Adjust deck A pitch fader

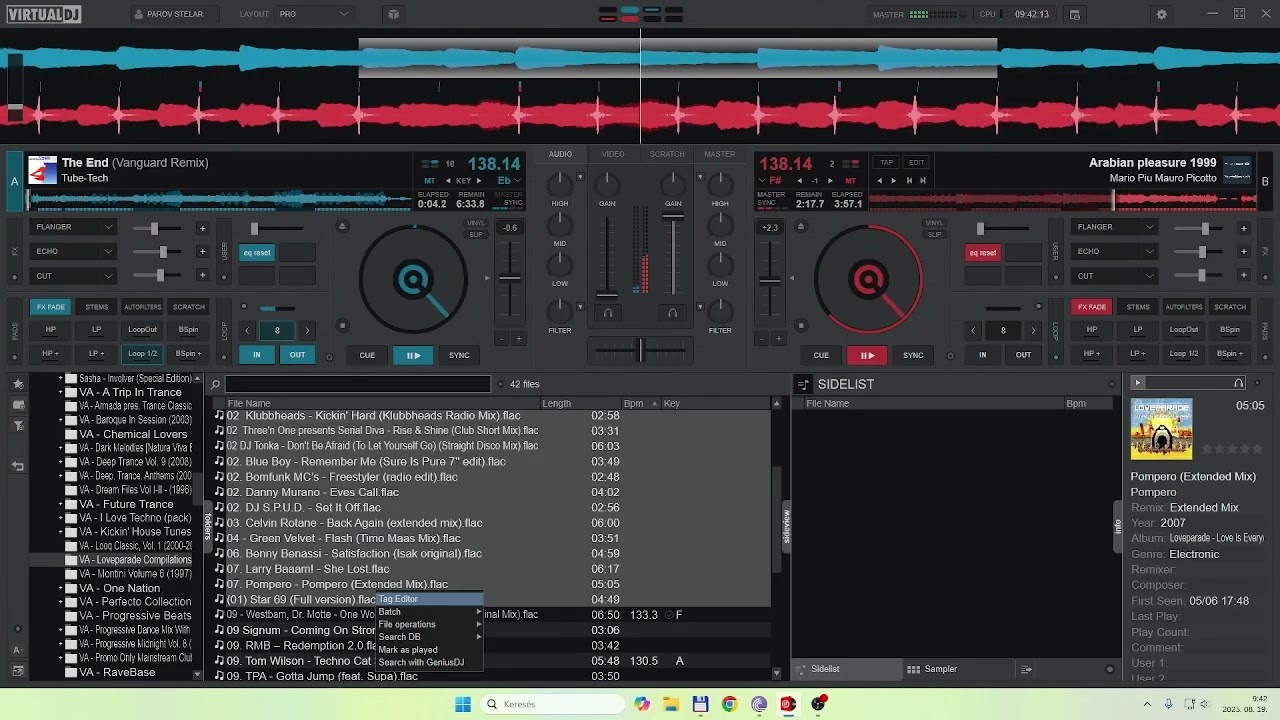(x=510, y=277)
